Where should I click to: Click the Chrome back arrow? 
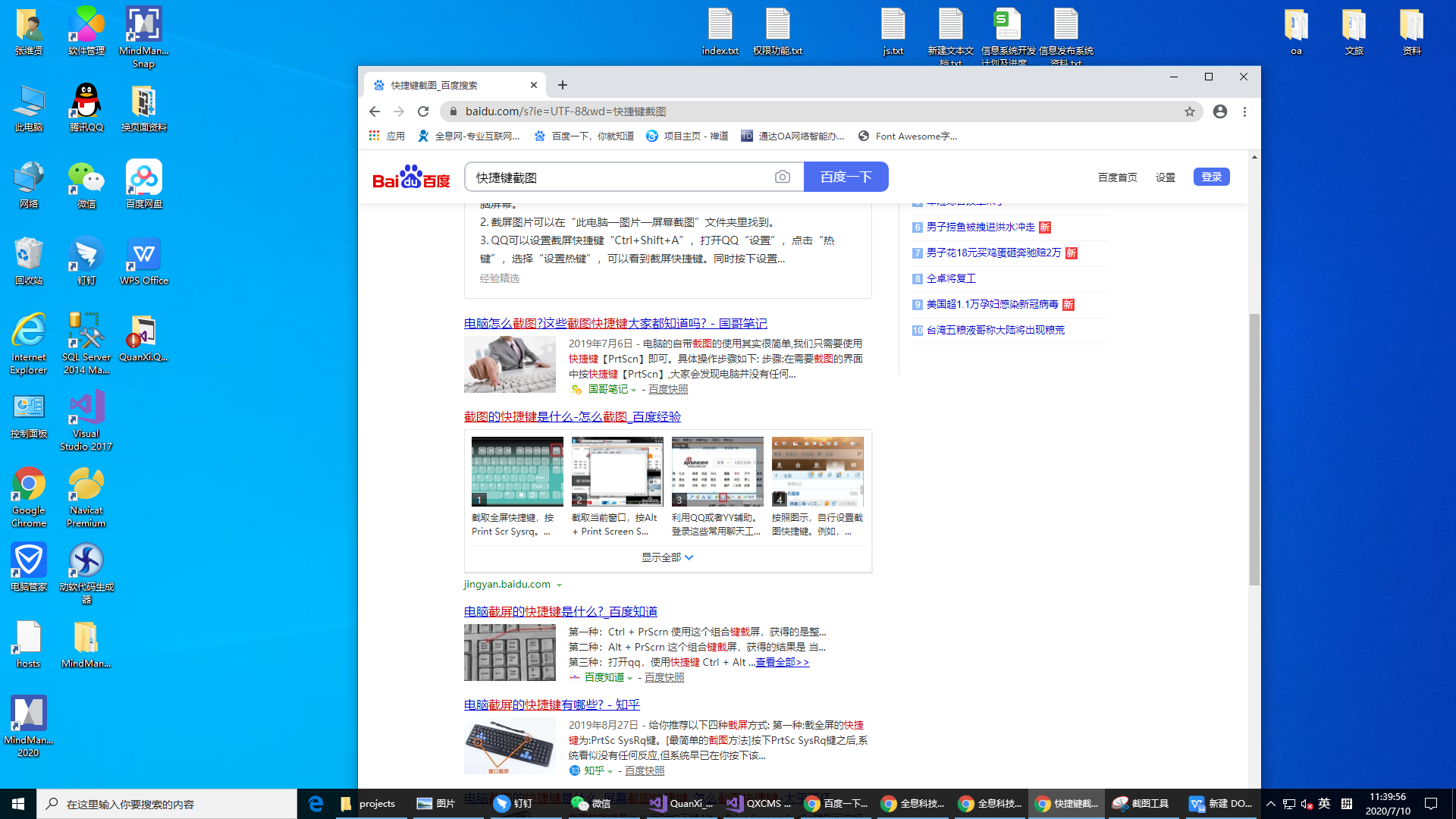(x=375, y=111)
